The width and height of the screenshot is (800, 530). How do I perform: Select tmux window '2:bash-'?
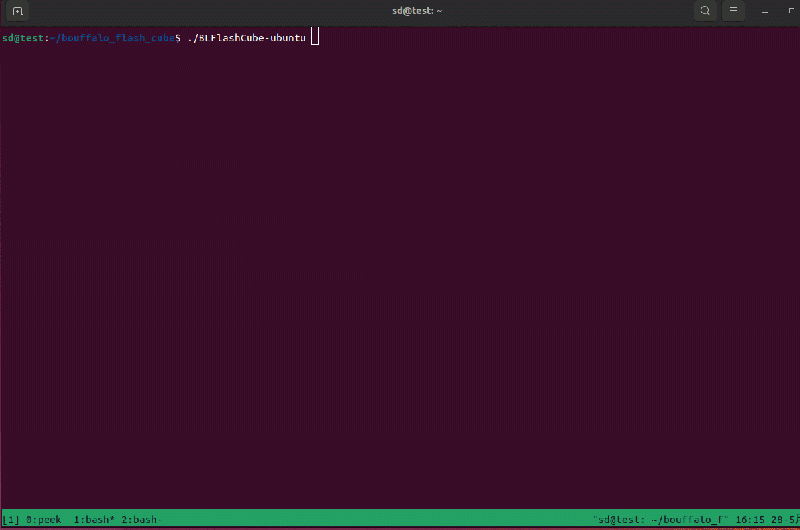tap(141, 520)
